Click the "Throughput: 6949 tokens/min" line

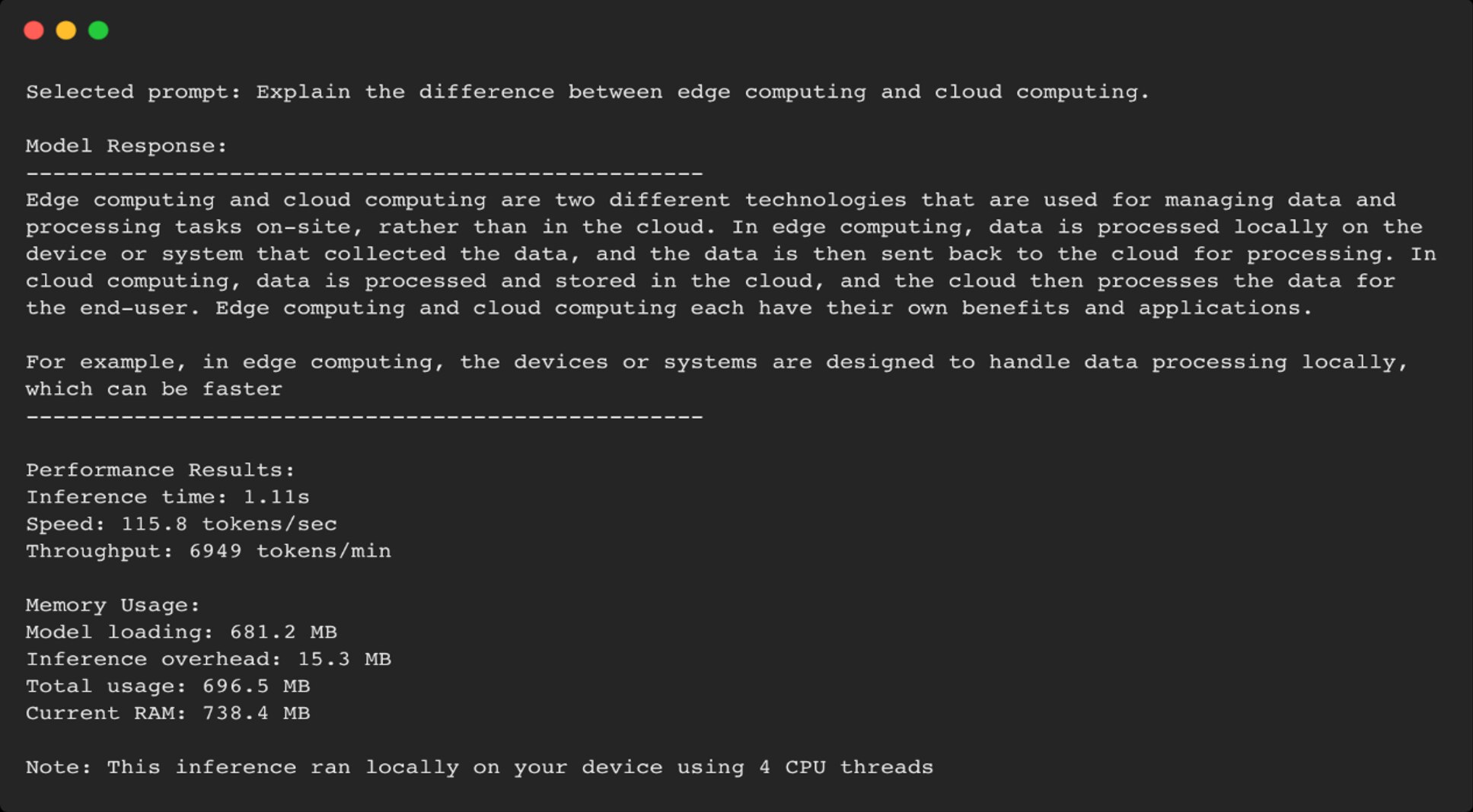[208, 552]
